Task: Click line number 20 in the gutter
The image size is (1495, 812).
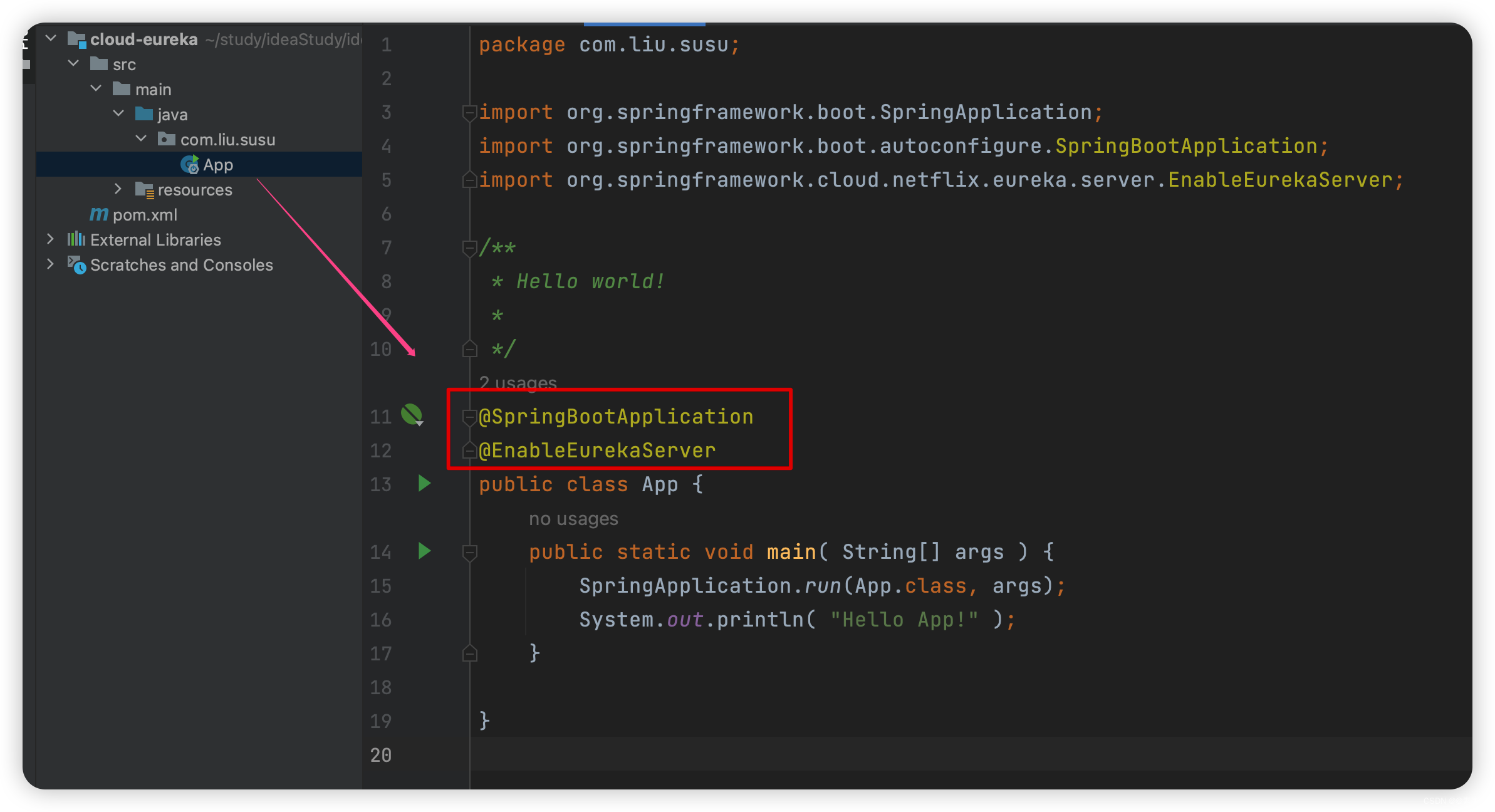Action: click(381, 755)
